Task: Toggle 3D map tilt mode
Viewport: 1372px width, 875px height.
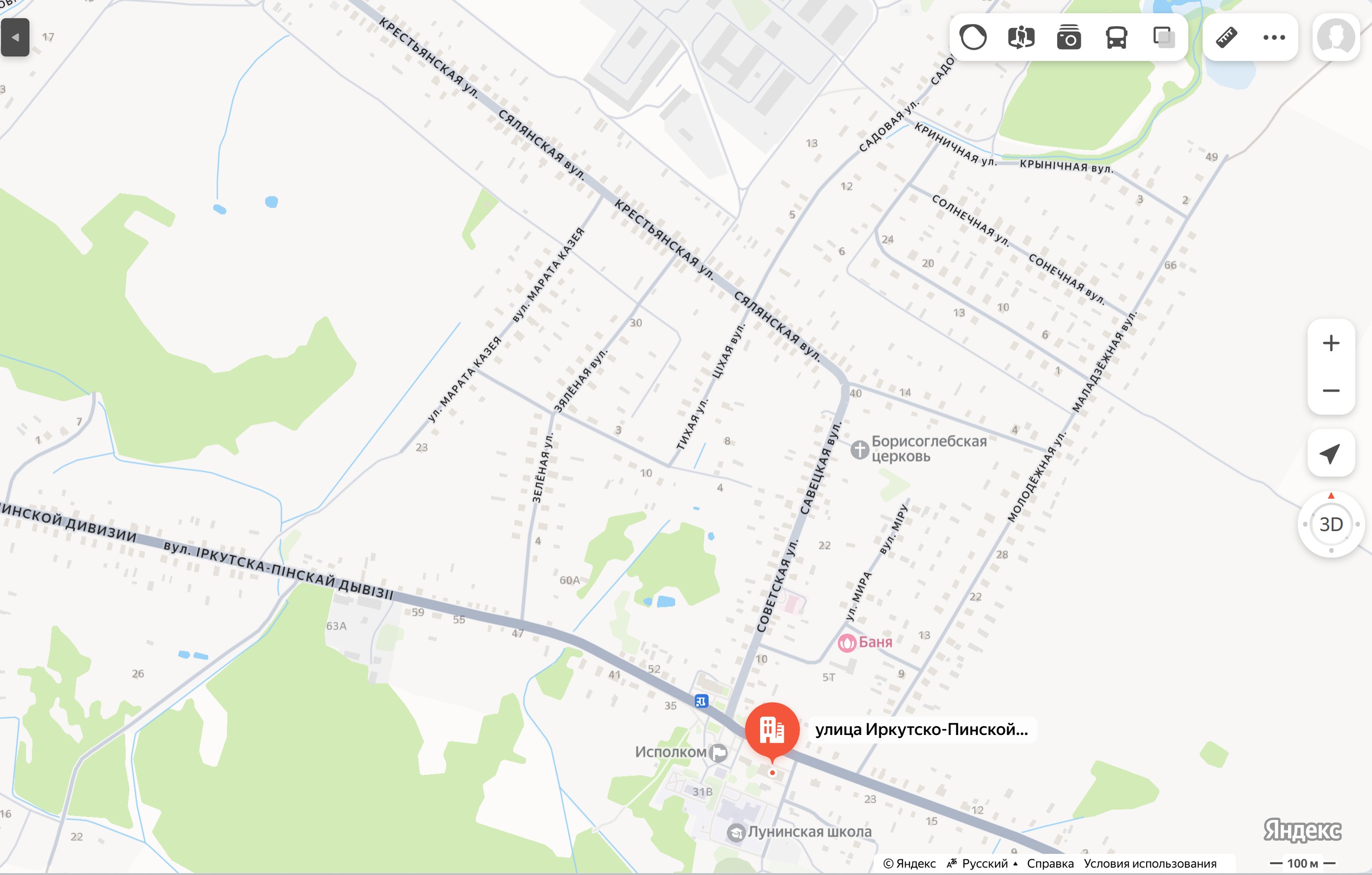Action: pyautogui.click(x=1331, y=524)
